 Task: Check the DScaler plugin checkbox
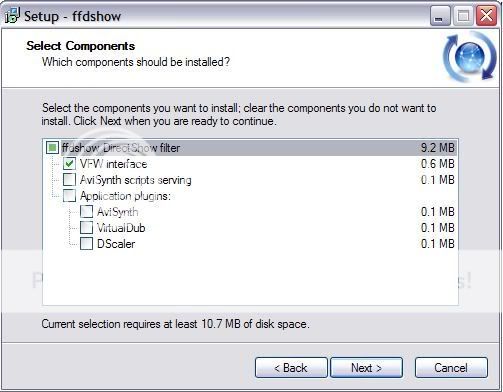click(86, 243)
